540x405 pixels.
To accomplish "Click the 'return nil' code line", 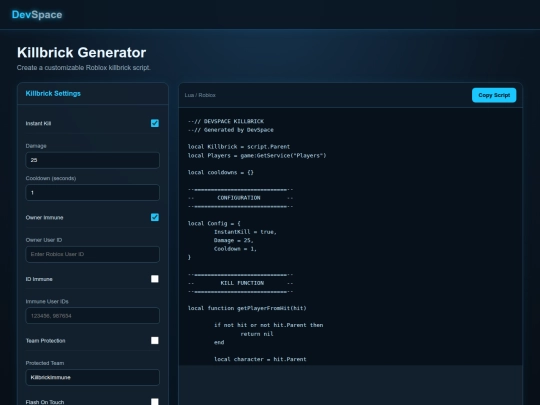I will pos(257,334).
